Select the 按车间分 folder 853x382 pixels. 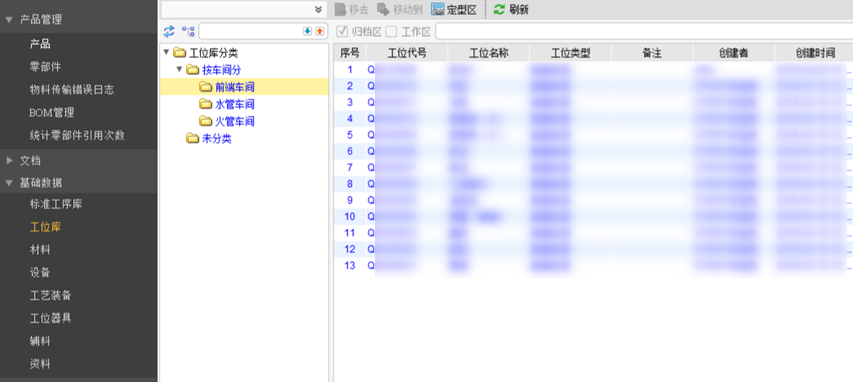coord(221,70)
